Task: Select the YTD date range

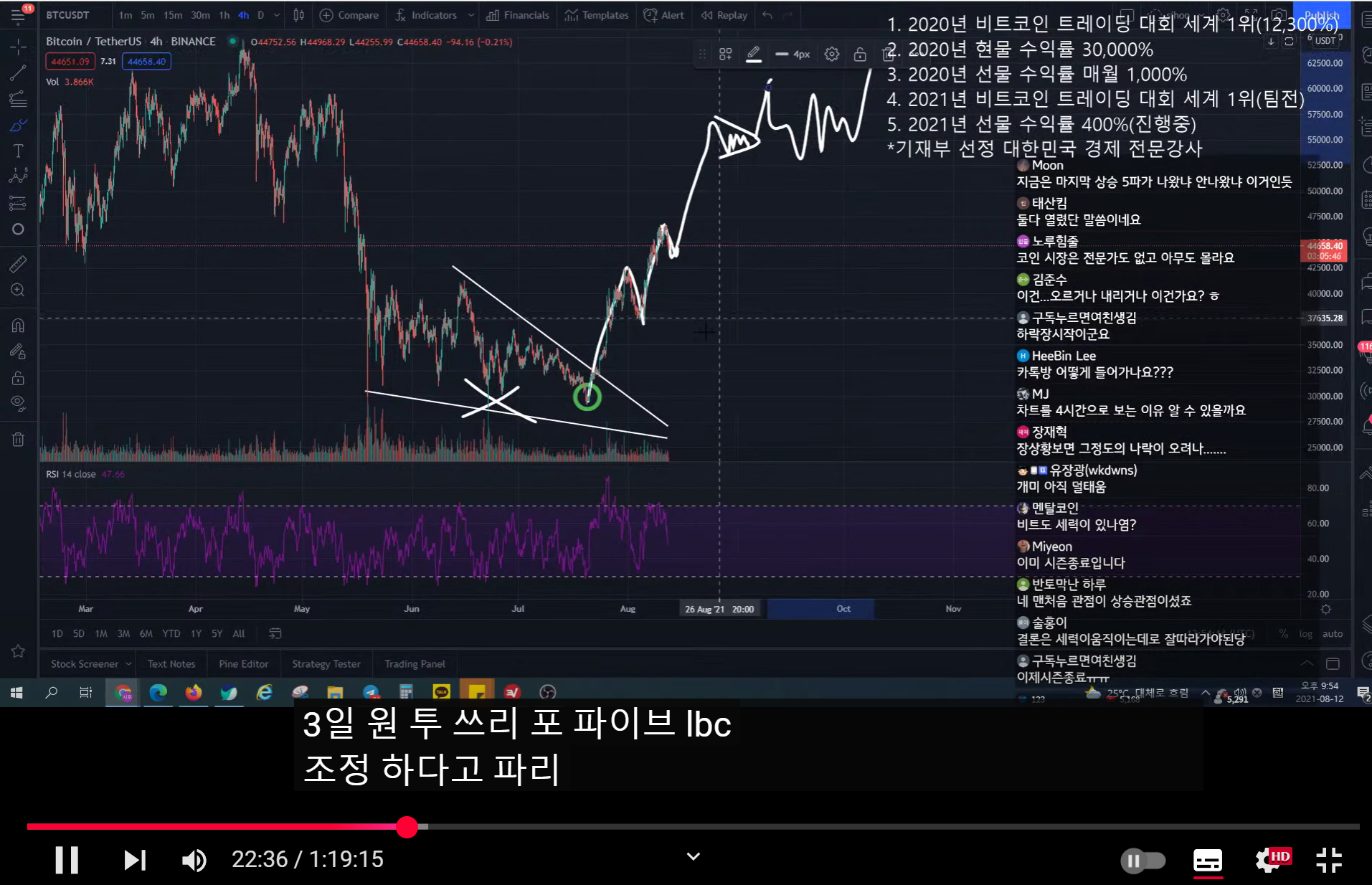Action: click(x=171, y=633)
